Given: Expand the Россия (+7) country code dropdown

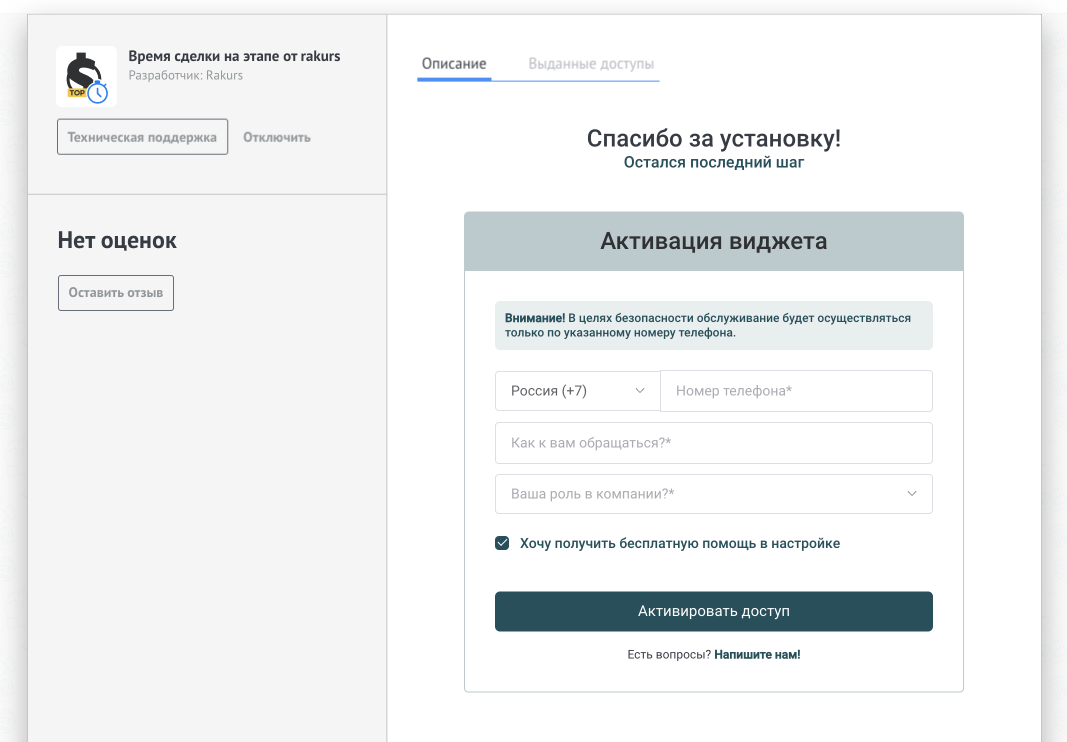Looking at the screenshot, I should (x=577, y=391).
